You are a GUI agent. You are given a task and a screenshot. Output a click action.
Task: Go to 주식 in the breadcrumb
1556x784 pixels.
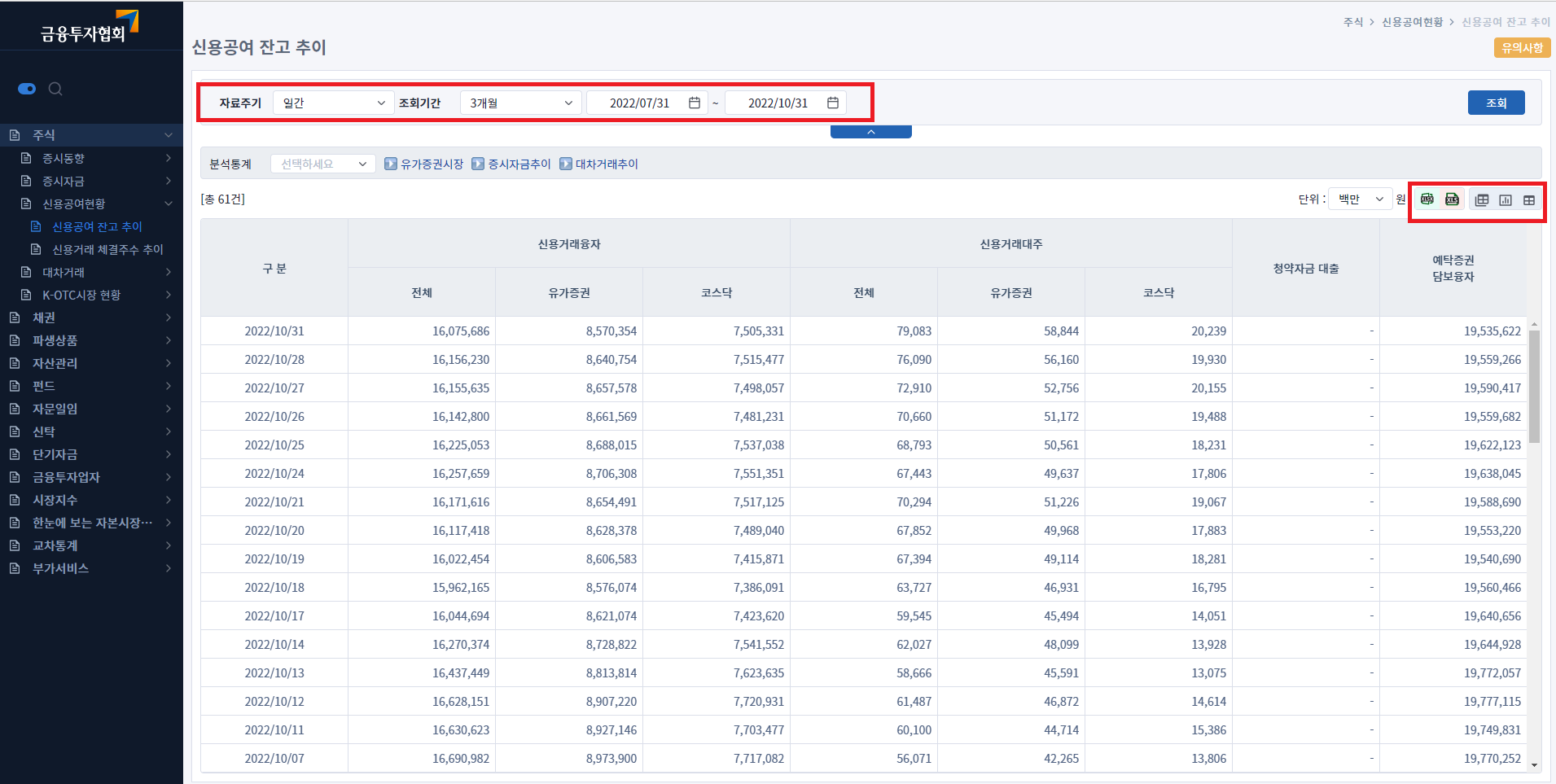tap(1353, 22)
